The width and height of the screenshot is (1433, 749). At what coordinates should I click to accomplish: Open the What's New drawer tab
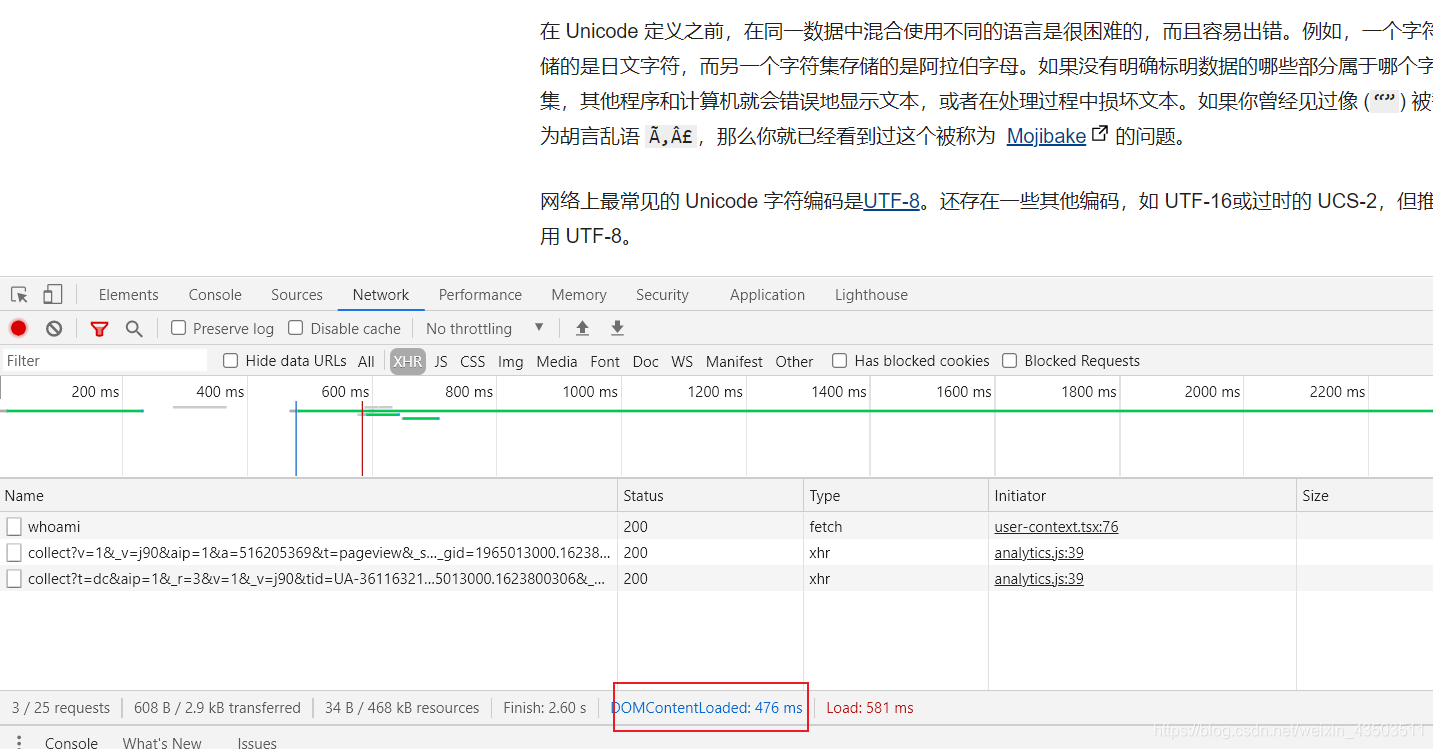[x=162, y=743]
